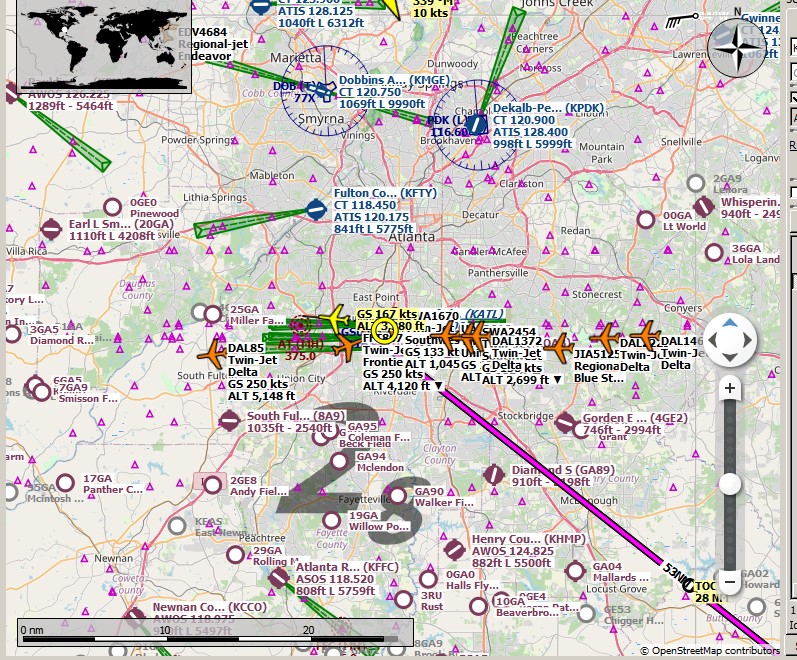797x660 pixels.
Task: Click the map distance scale bar
Action: (x=216, y=633)
